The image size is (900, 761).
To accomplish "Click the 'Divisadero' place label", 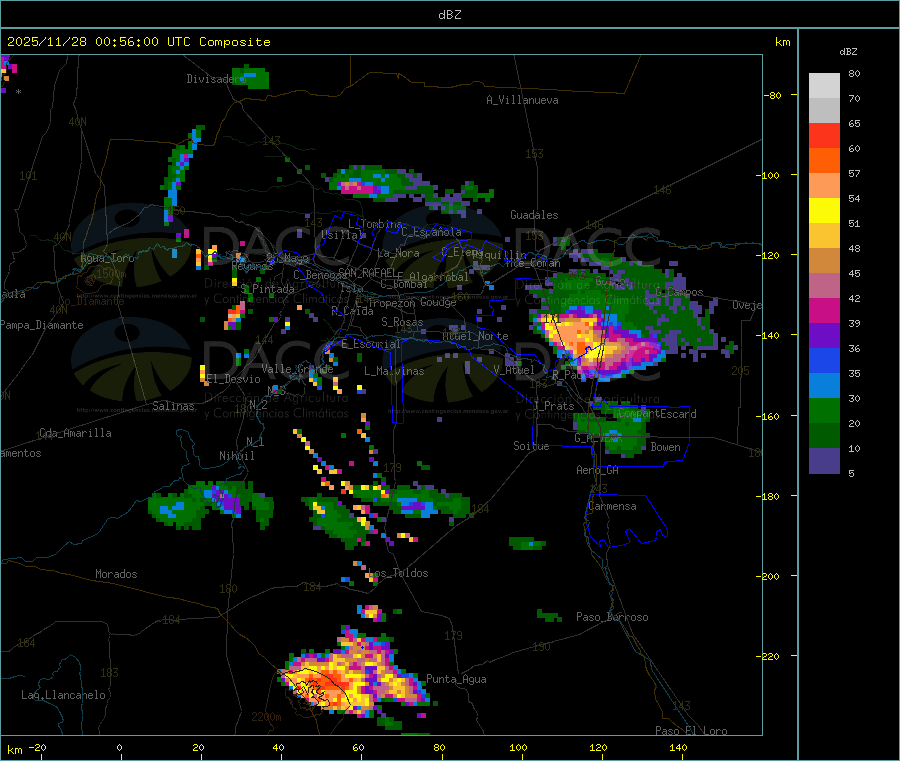I will coord(216,79).
